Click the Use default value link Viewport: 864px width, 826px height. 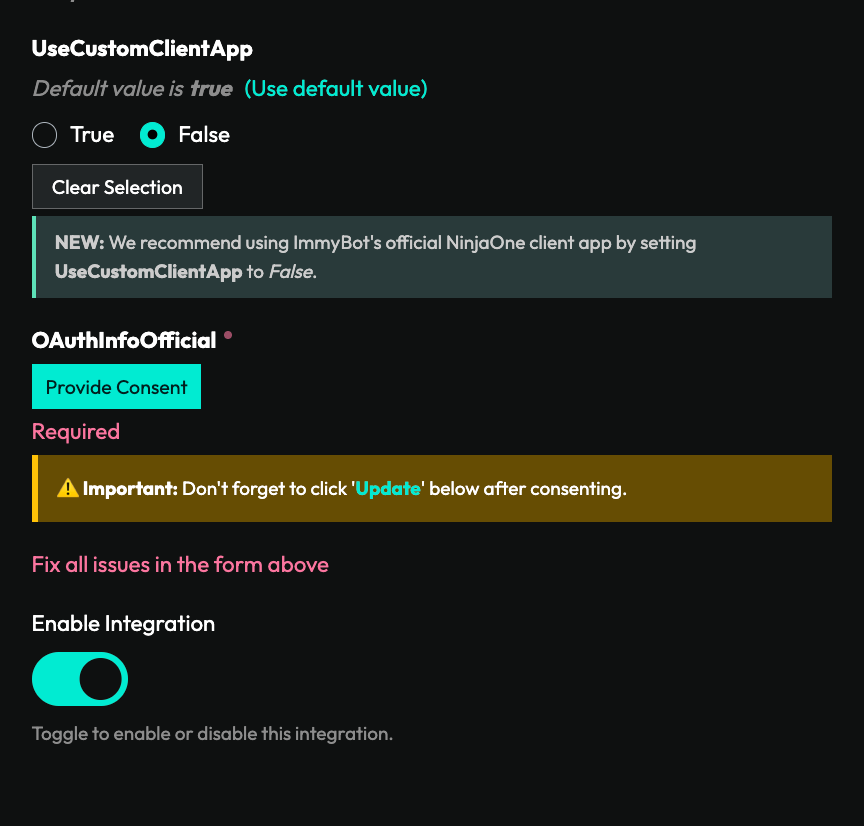tap(335, 89)
